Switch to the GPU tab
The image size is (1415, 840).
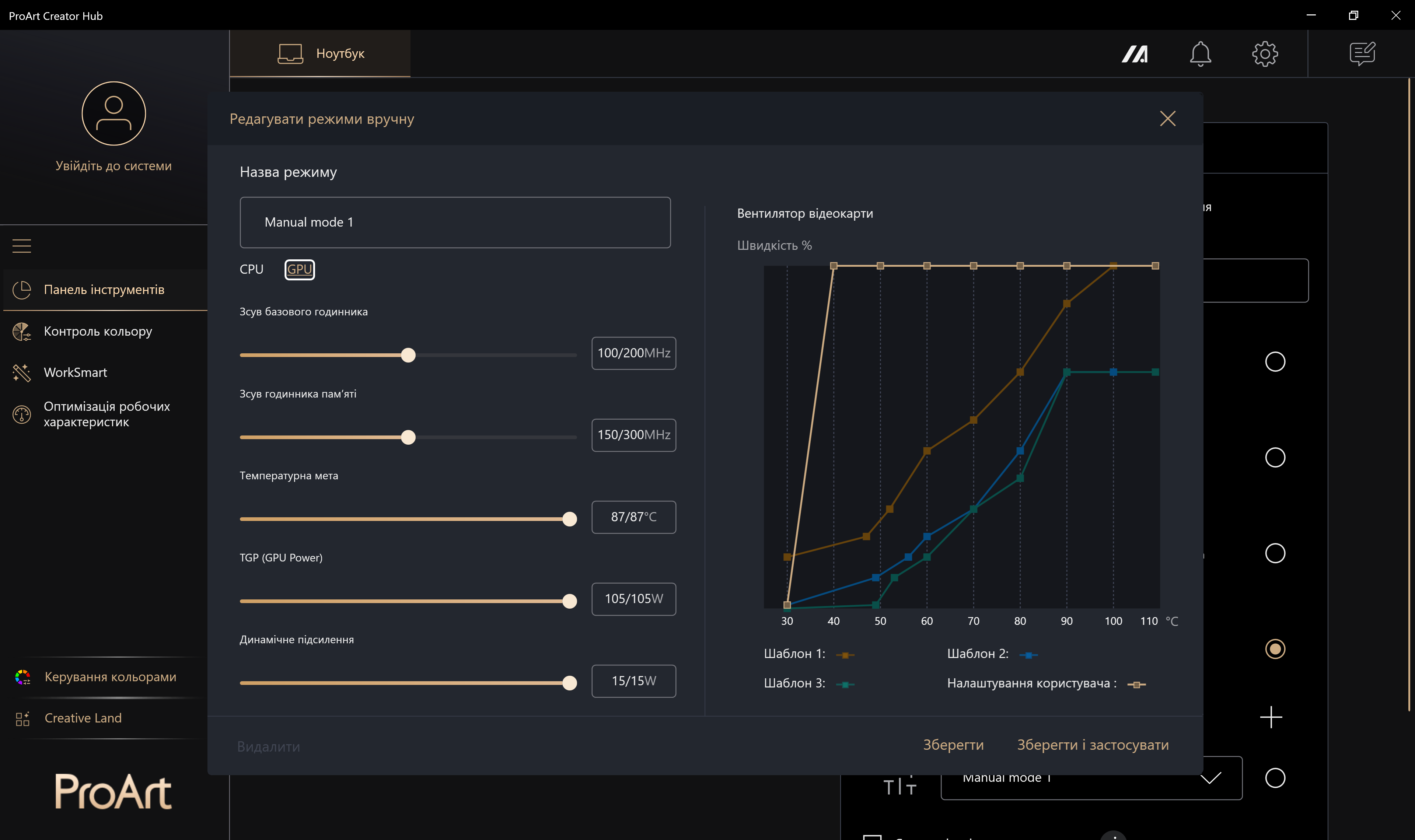click(300, 269)
